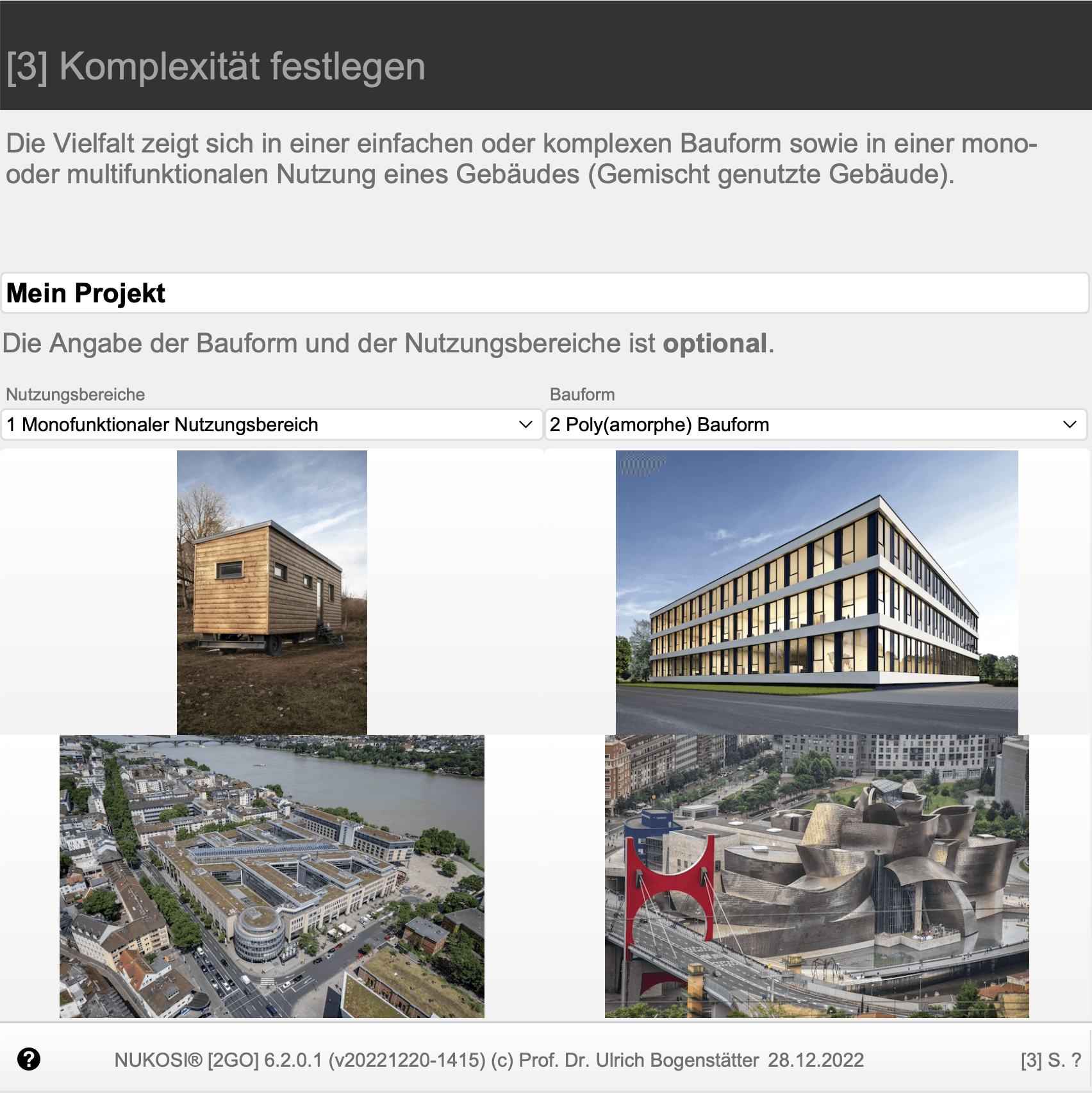1092x1093 pixels.
Task: Open the Bauform dropdown
Action: pos(816,425)
